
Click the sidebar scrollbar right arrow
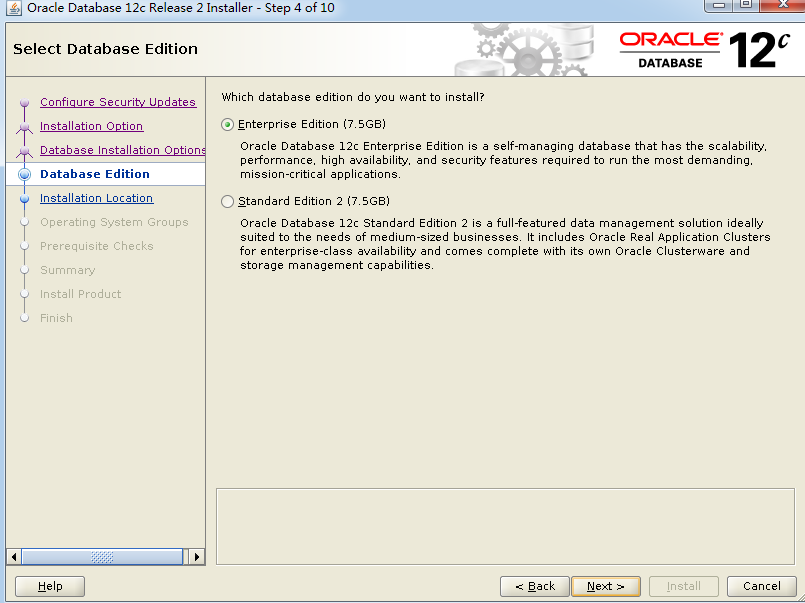[x=197, y=557]
